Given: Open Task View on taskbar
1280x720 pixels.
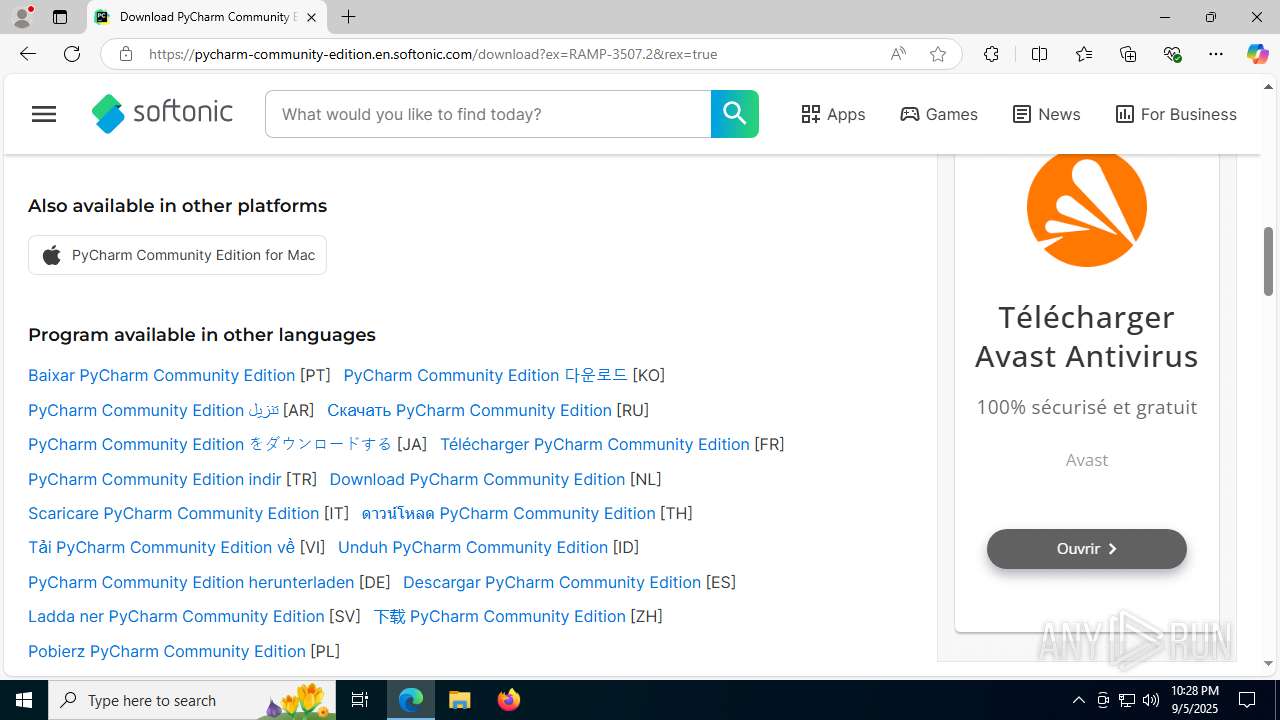Looking at the screenshot, I should tap(360, 700).
